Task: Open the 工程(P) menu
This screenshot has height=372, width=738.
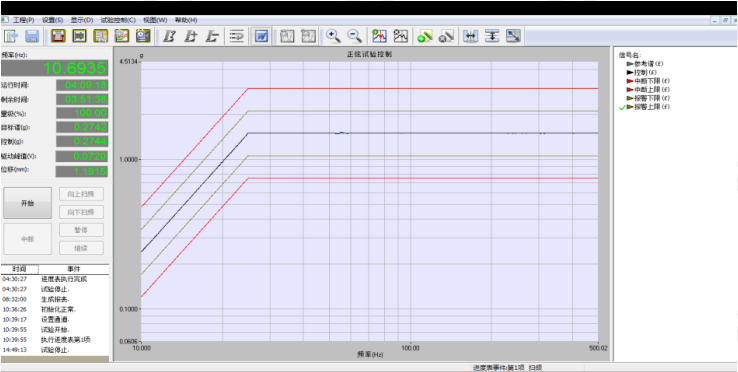Action: tap(24, 20)
